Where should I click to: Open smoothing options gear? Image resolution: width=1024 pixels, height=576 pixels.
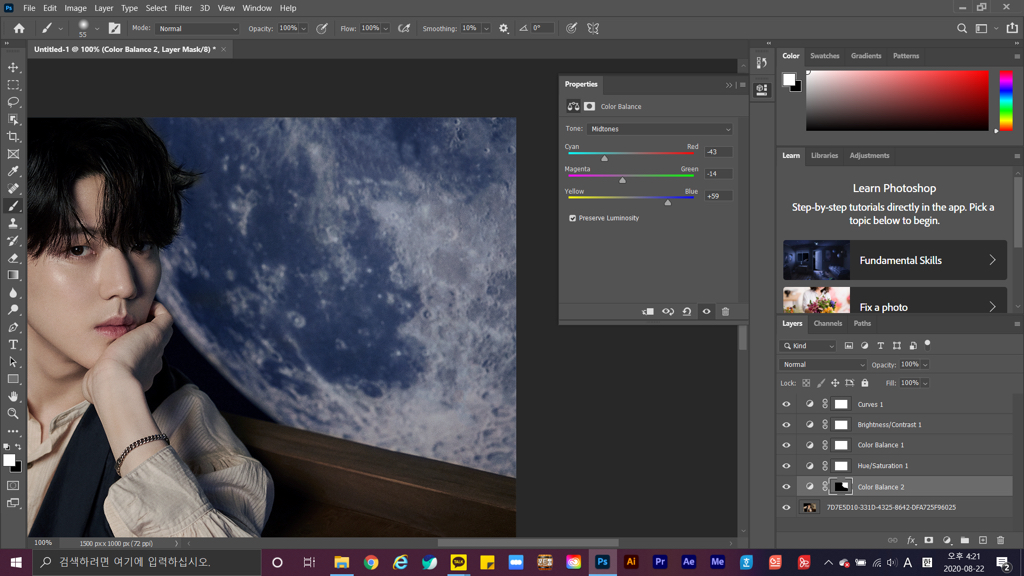[x=504, y=28]
